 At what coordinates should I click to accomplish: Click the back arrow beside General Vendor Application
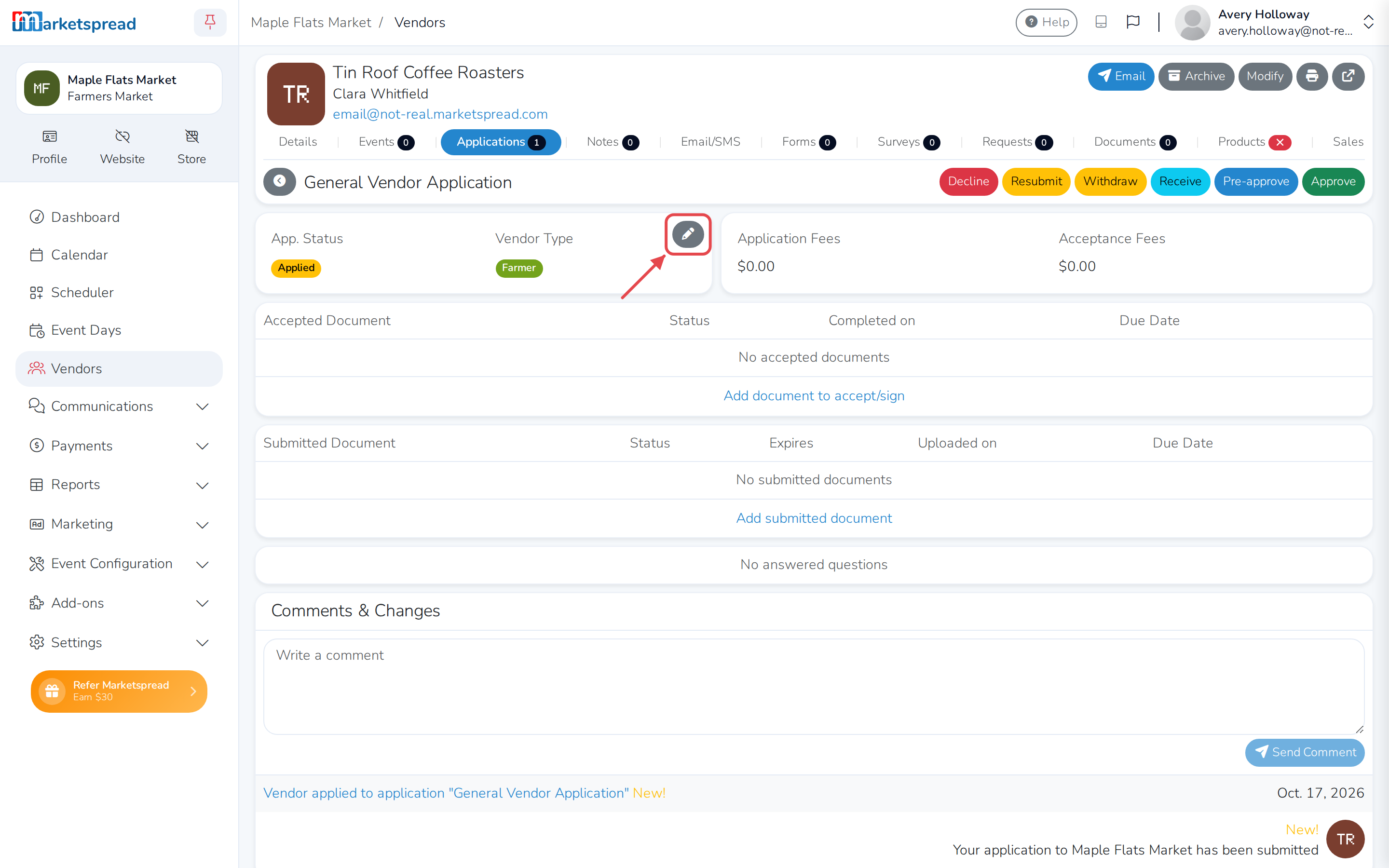(280, 181)
